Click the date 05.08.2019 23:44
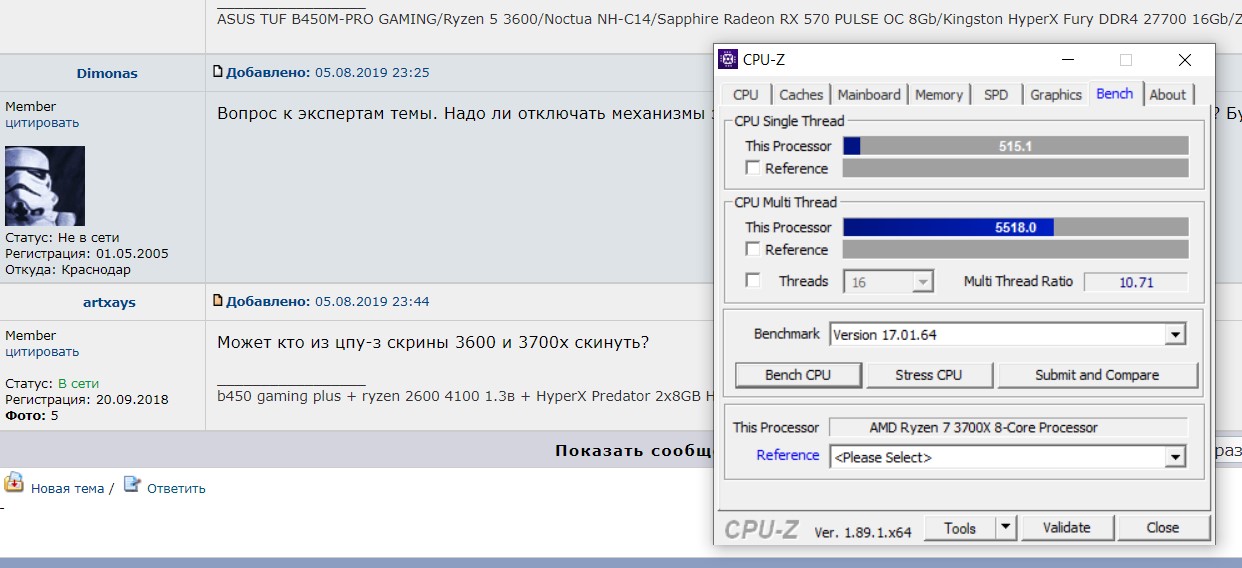This screenshot has width=1242, height=568. click(372, 302)
